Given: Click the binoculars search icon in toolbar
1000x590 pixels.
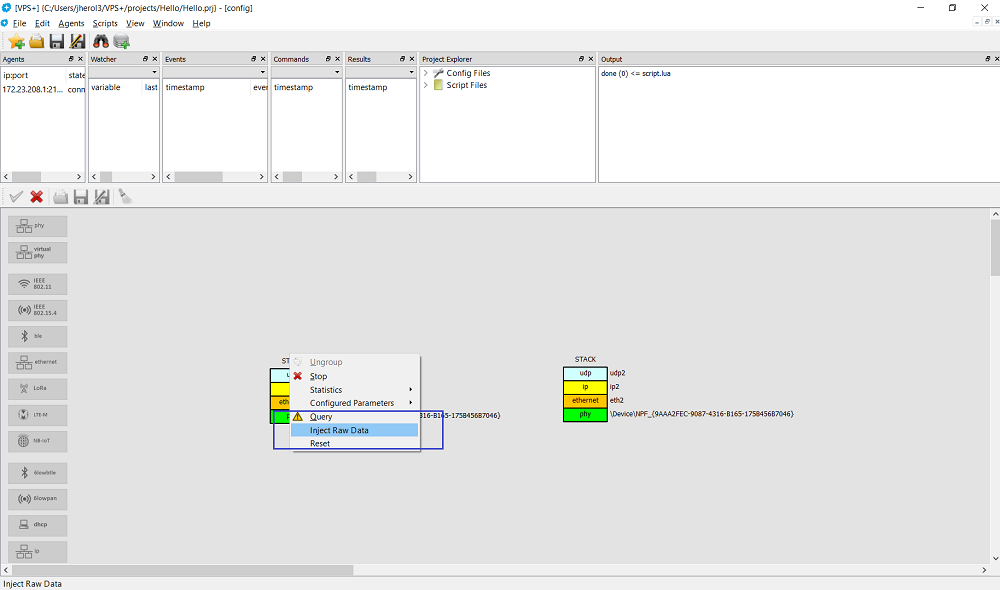Looking at the screenshot, I should click(101, 41).
